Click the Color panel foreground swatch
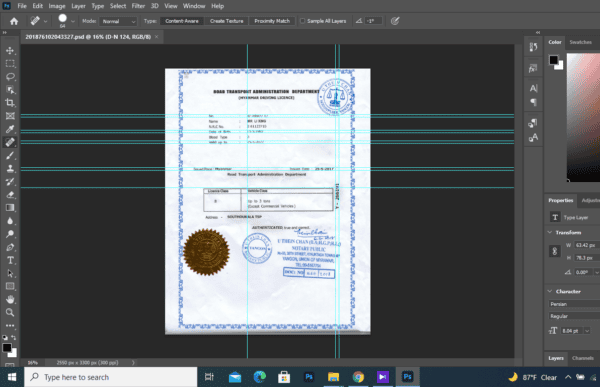Viewport: 600px width, 387px height. [553, 60]
